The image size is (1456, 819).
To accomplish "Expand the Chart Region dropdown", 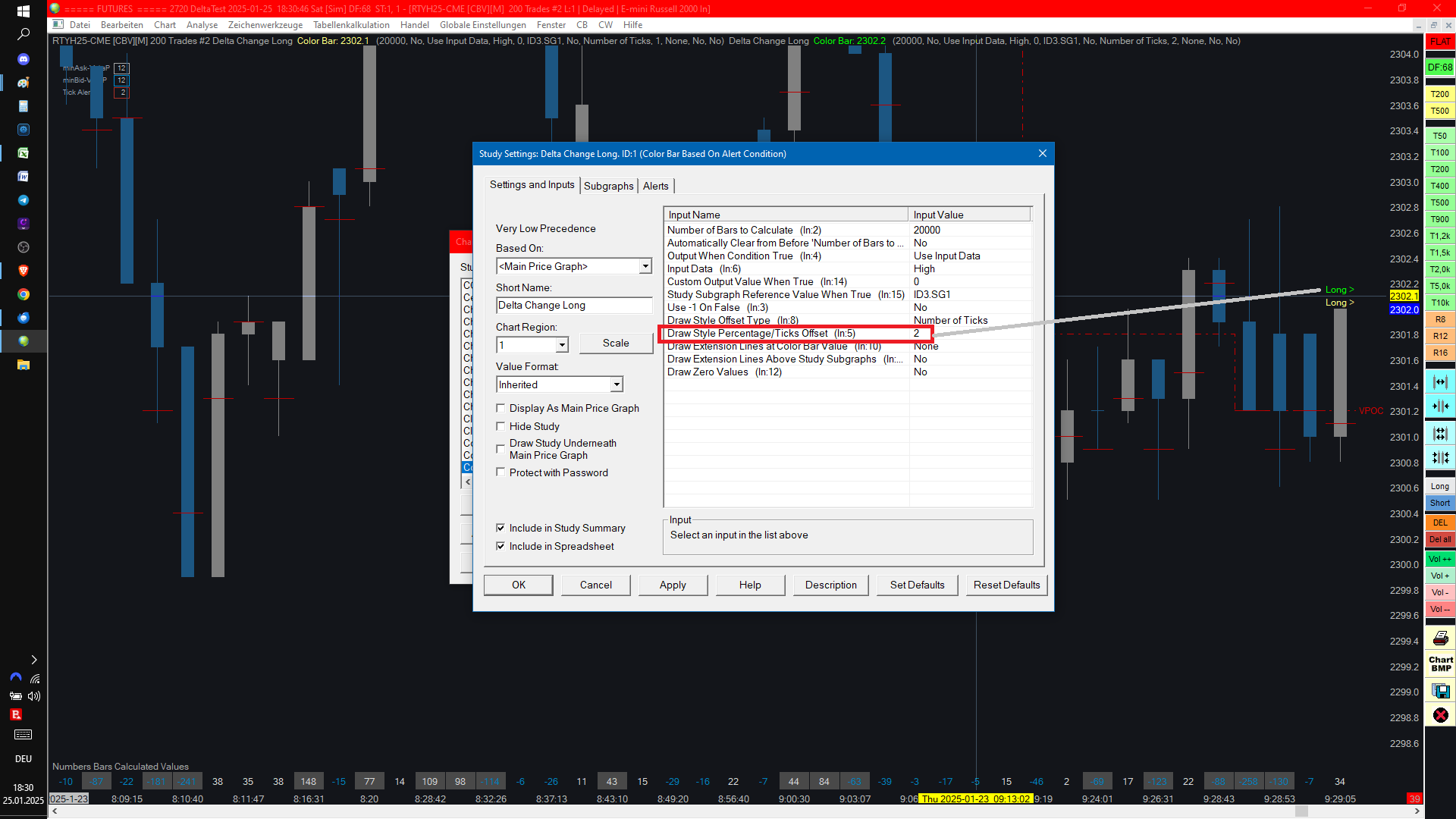I will pyautogui.click(x=561, y=345).
